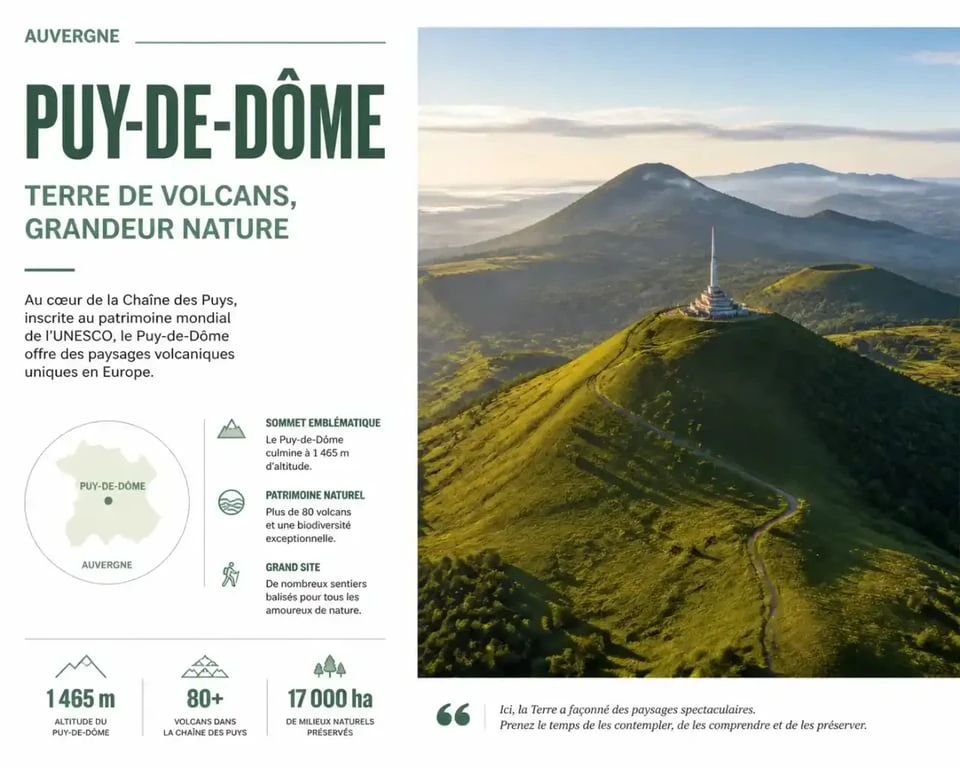Screen dimensions: 960x768
Task: Click the '80+' statistic
Action: pyautogui.click(x=205, y=699)
